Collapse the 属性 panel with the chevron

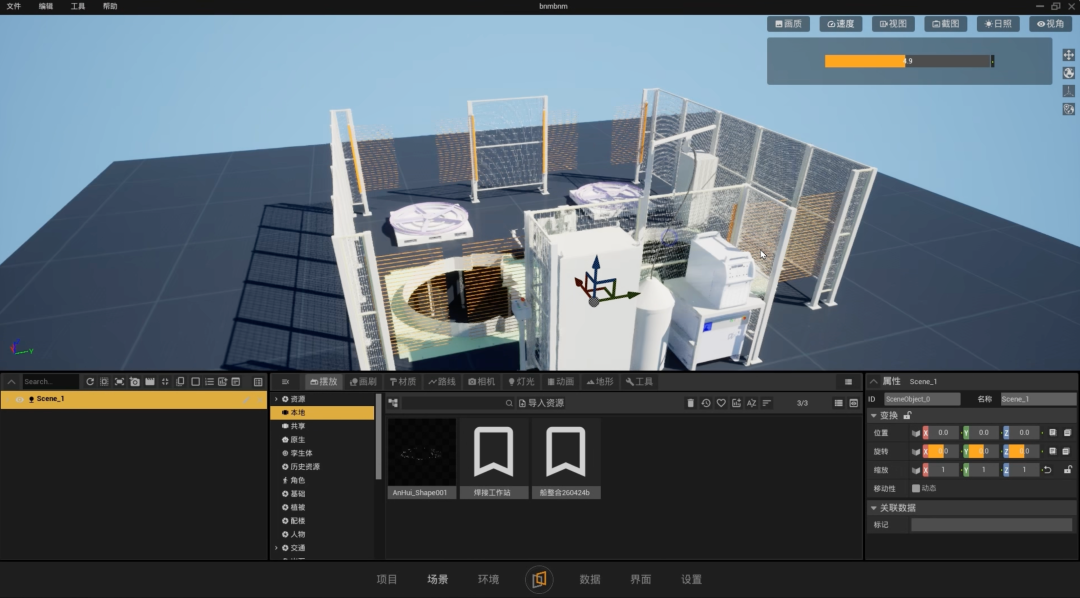(873, 382)
